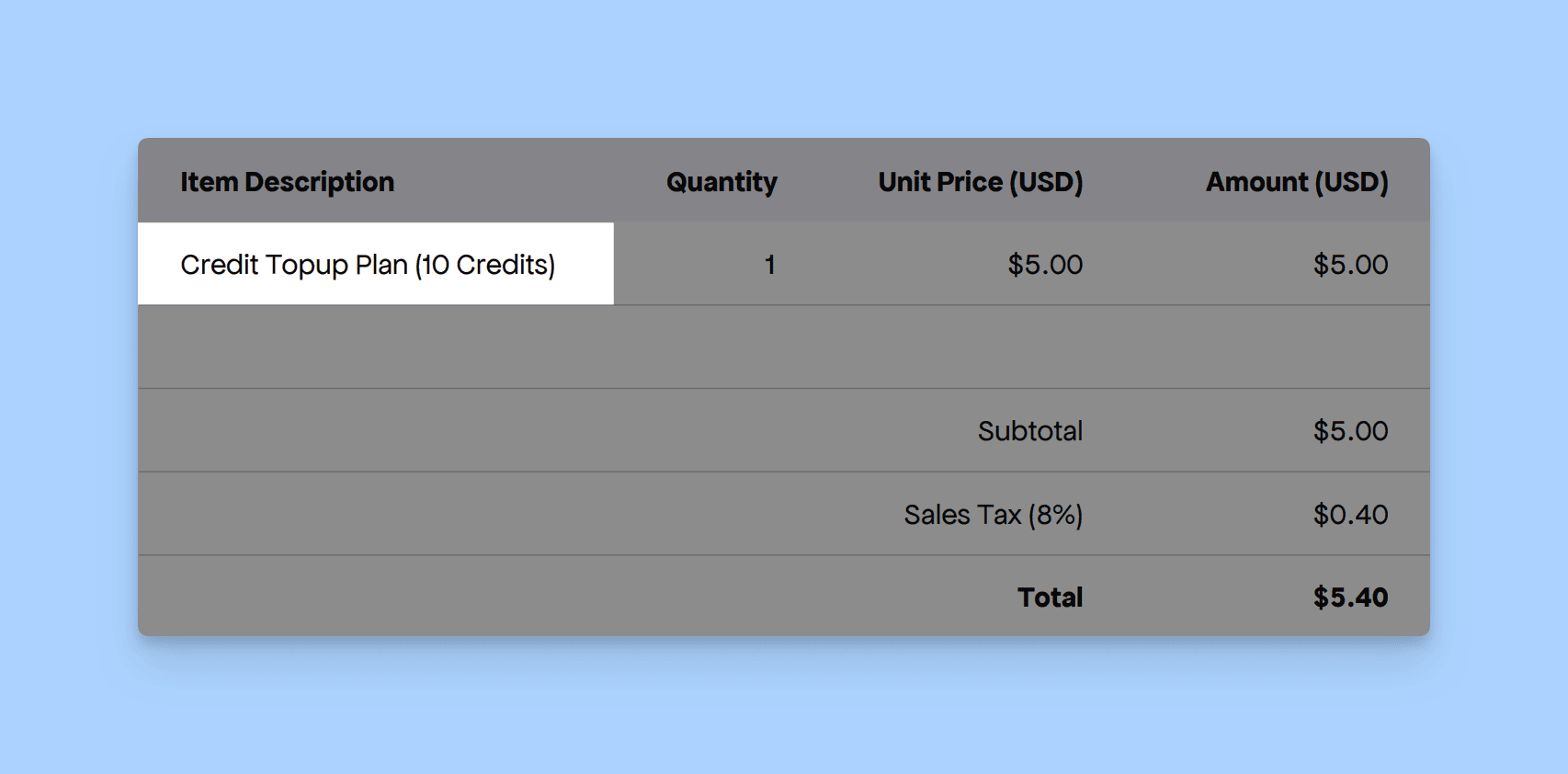The width and height of the screenshot is (1568, 774).
Task: Click the blank area left of Sales Tax label
Action: [x=460, y=515]
